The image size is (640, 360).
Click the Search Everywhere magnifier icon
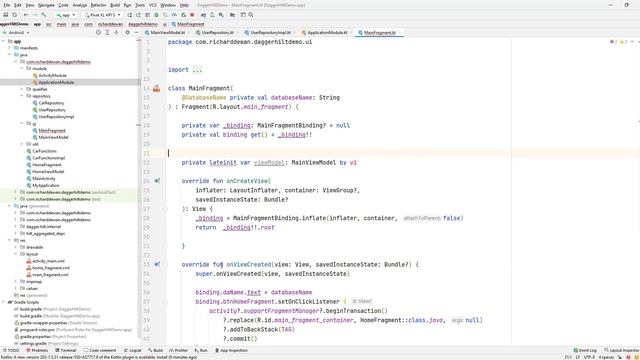pos(251,15)
